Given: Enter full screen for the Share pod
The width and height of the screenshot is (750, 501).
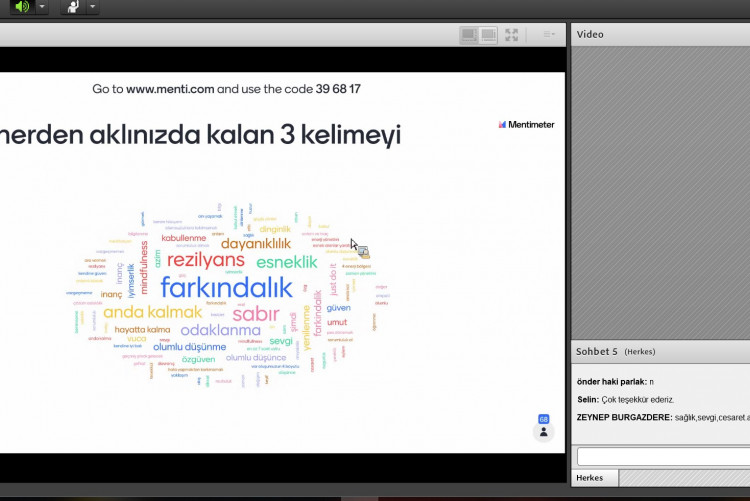Looking at the screenshot, I should pos(512,34).
